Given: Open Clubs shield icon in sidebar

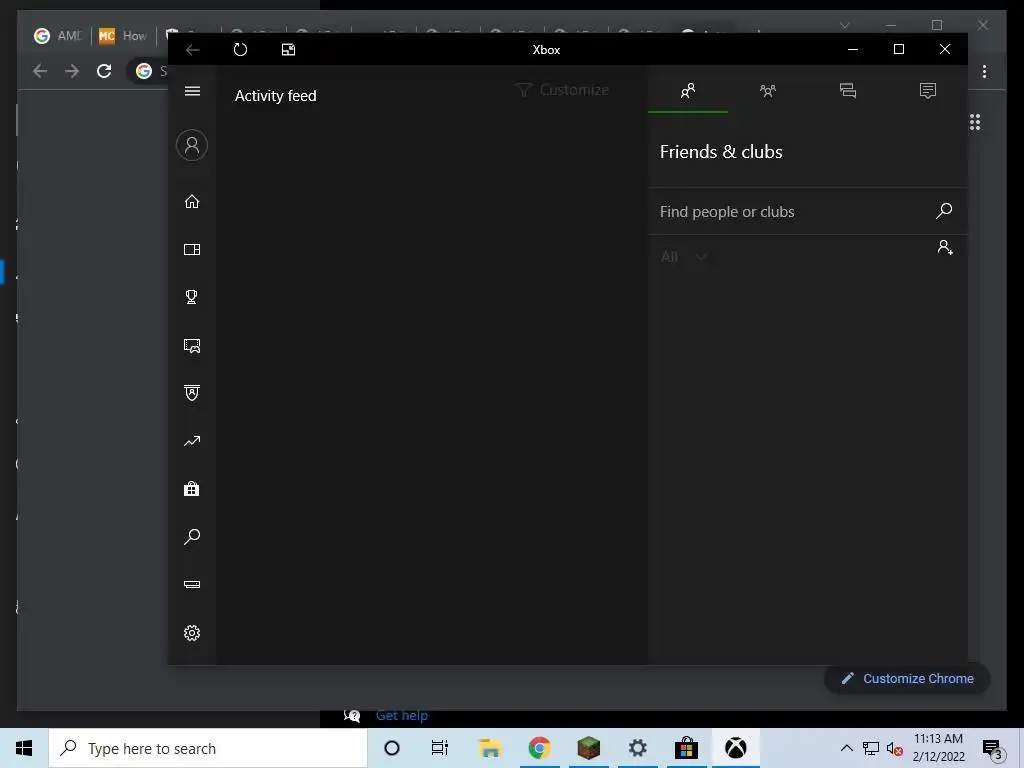Looking at the screenshot, I should [192, 392].
